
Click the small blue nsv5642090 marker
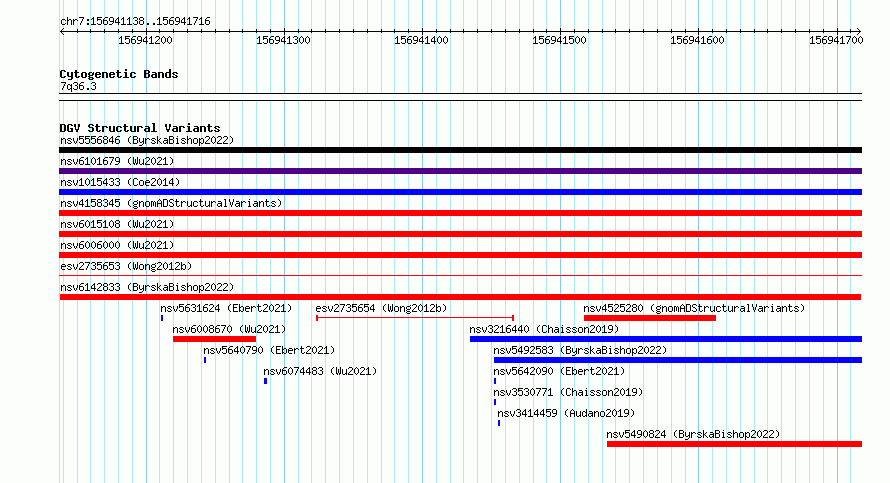click(x=495, y=381)
